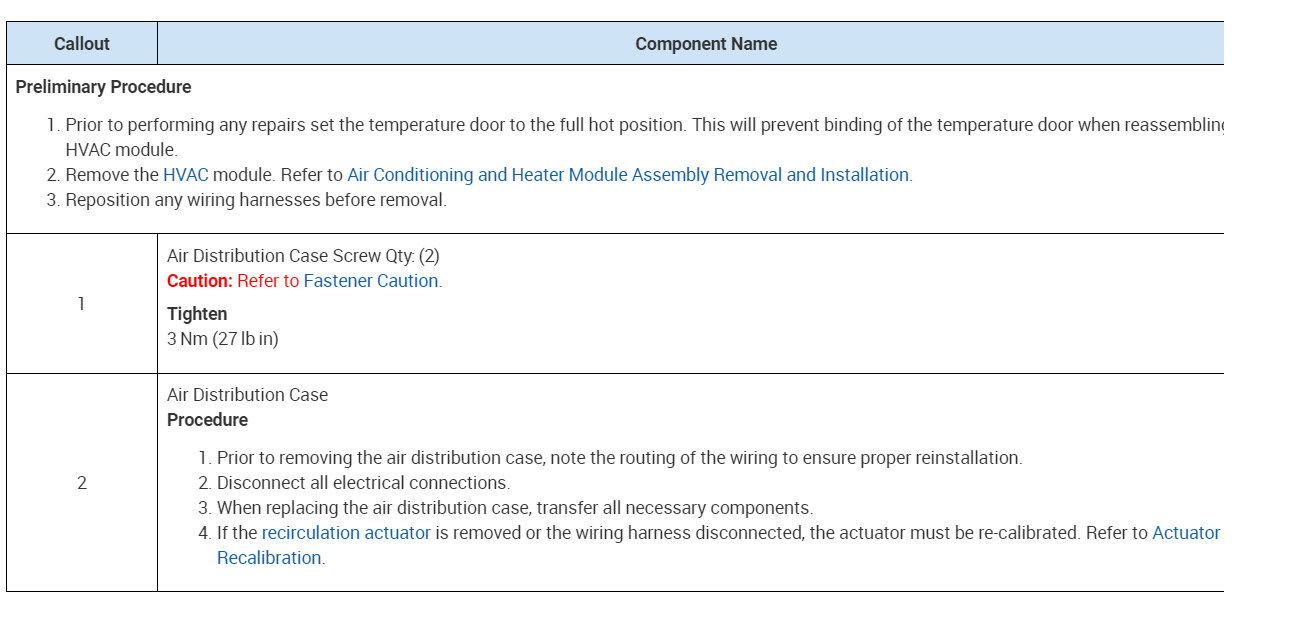Viewport: 1307px width, 624px height.
Task: Select the Component Name column header
Action: click(705, 44)
